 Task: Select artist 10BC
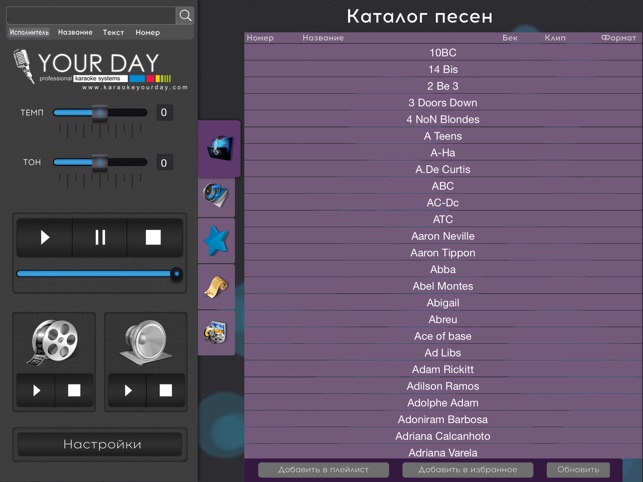443,53
